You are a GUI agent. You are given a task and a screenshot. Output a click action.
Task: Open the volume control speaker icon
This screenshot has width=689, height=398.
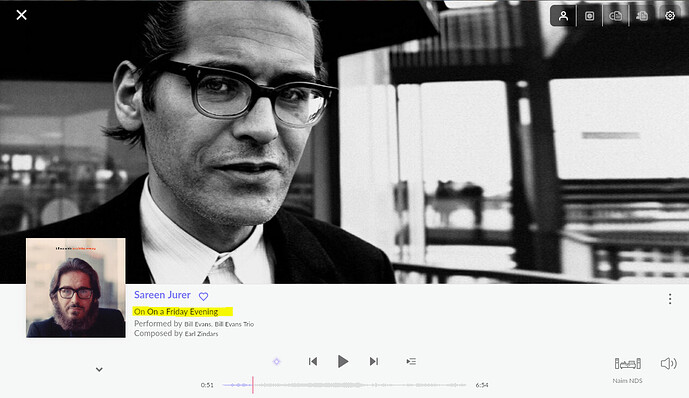tap(668, 364)
